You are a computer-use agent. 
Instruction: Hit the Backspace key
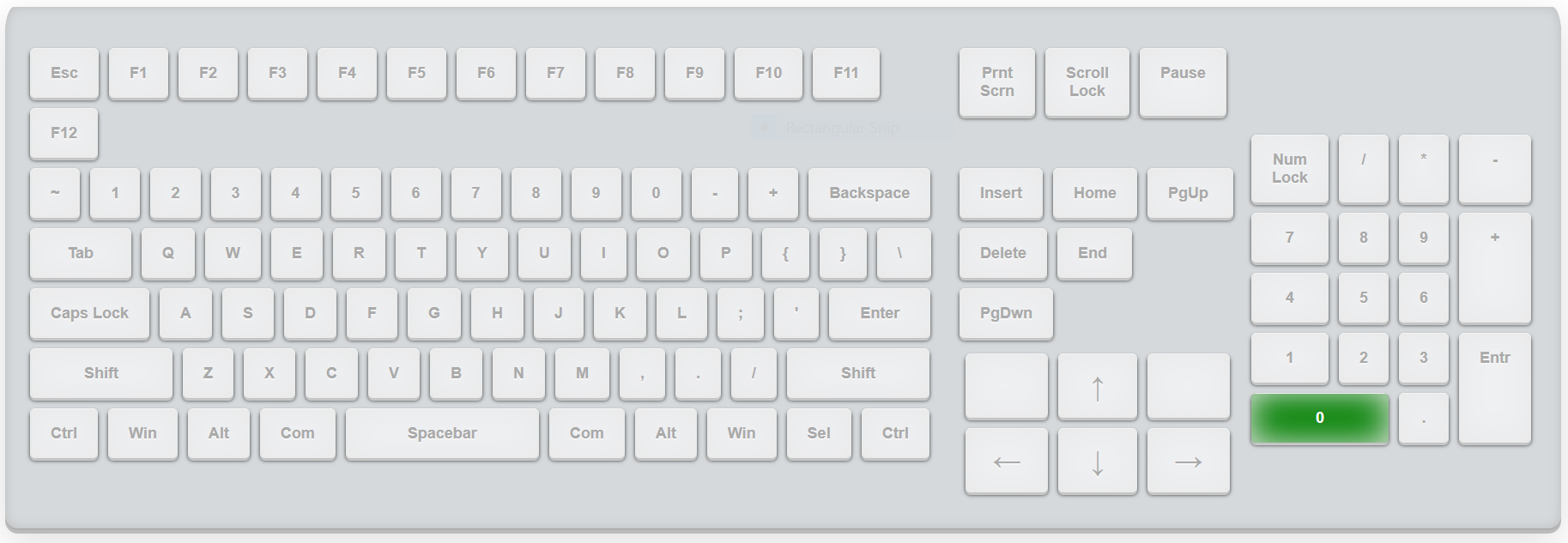coord(869,193)
